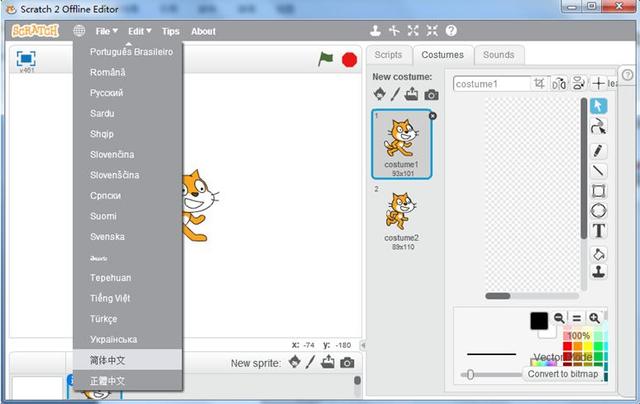Zoom in the paint canvas
640x404 pixels.
click(x=594, y=318)
